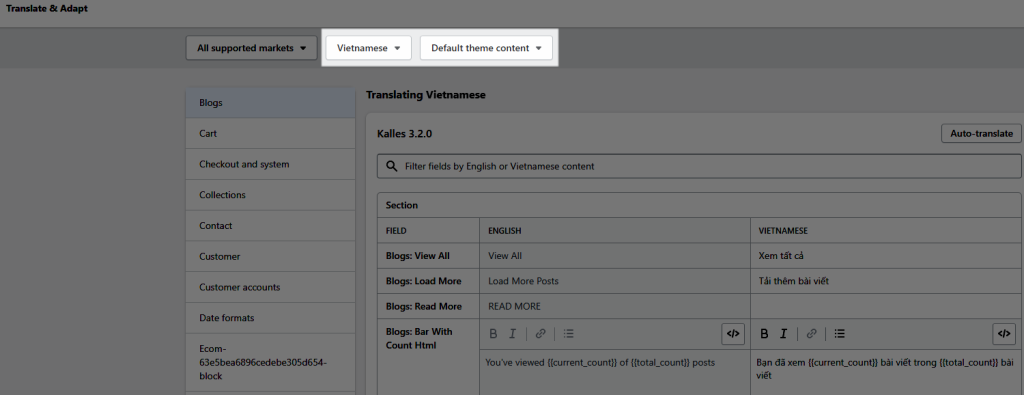
Task: Click bullet list icon in English editor
Action: (568, 334)
